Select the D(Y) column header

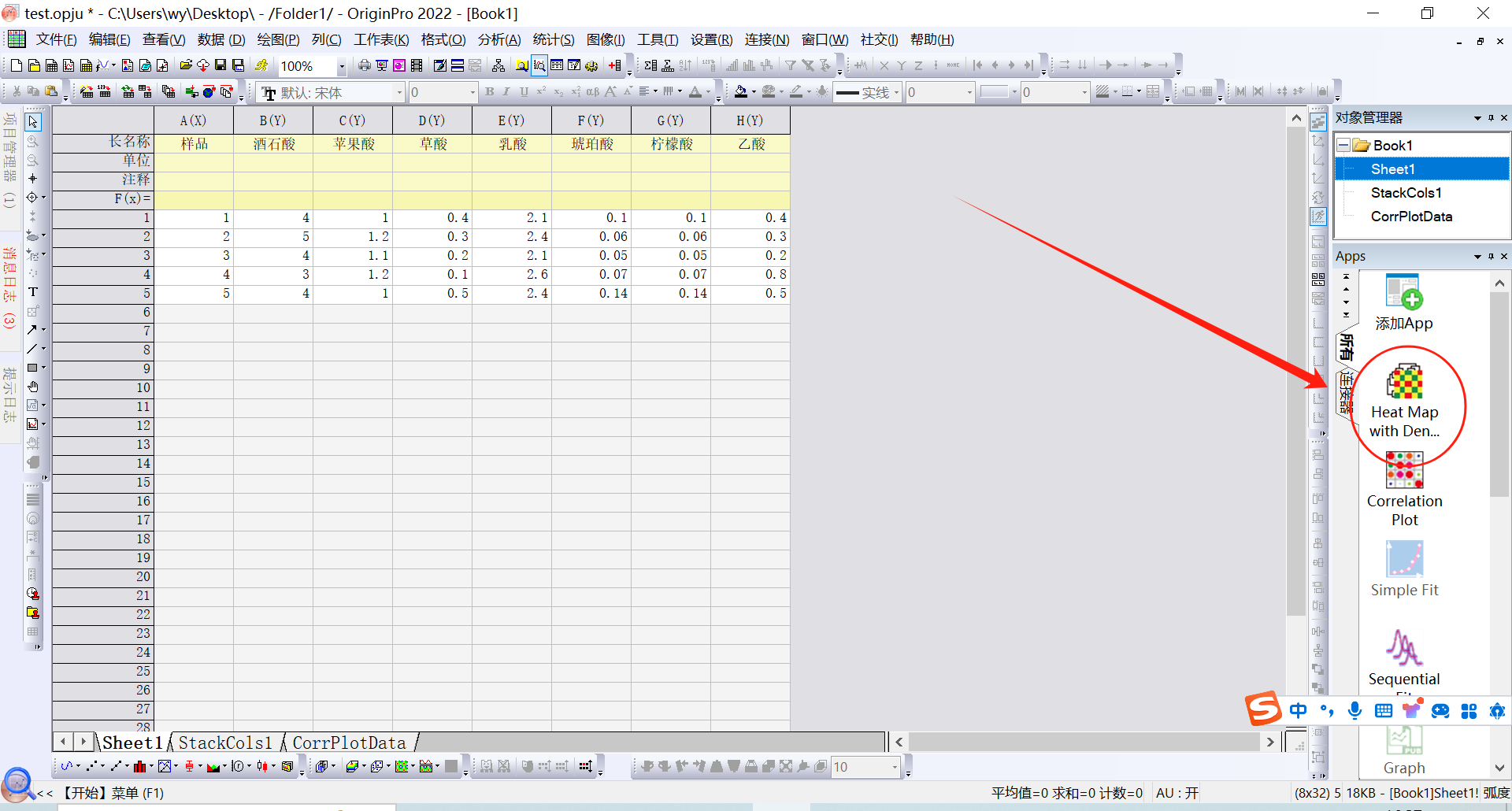tap(432, 120)
